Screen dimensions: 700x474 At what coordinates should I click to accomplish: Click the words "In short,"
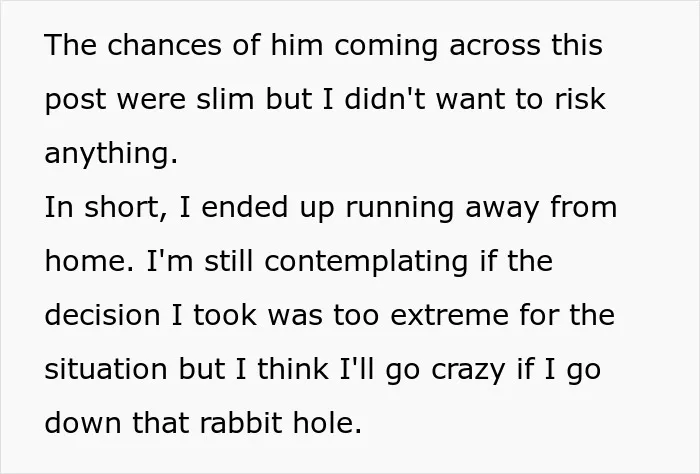coord(106,207)
